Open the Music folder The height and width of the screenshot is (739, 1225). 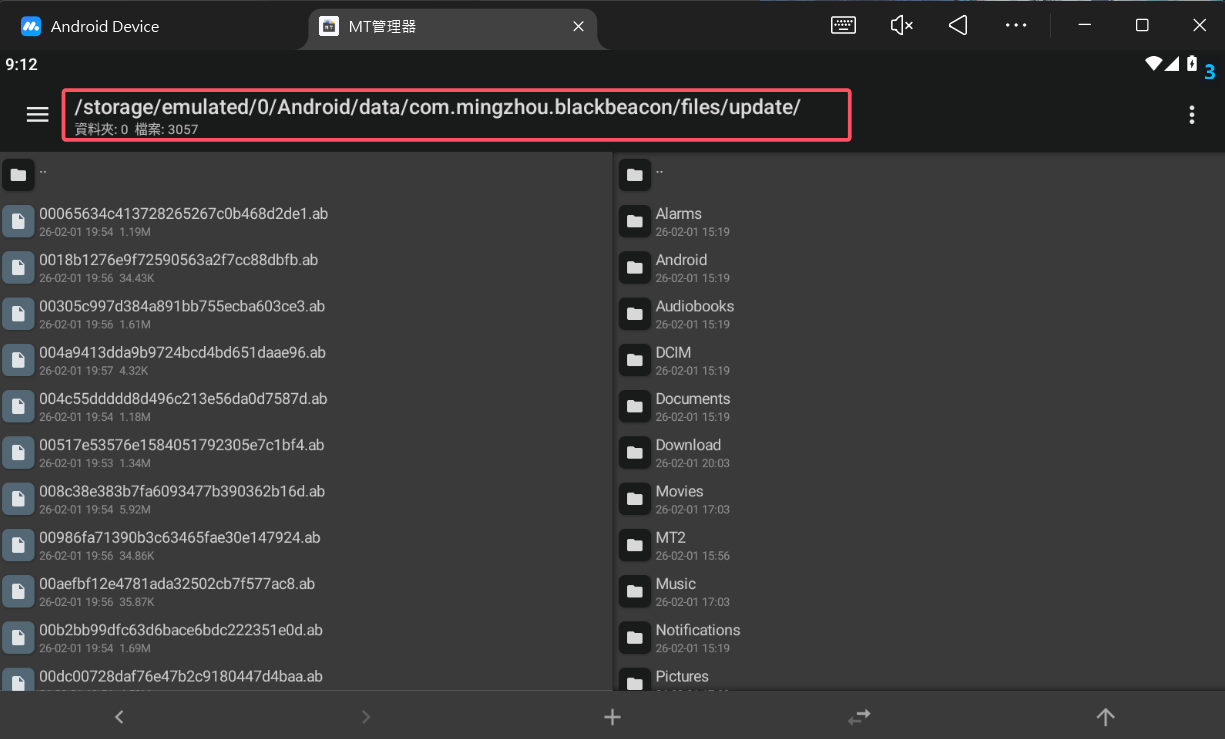coord(919,591)
